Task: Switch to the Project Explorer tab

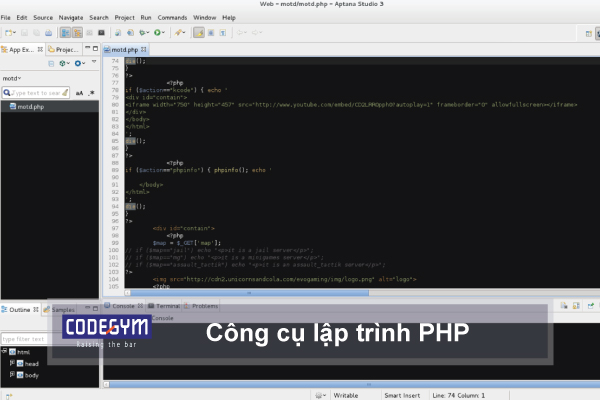Action: click(x=64, y=50)
